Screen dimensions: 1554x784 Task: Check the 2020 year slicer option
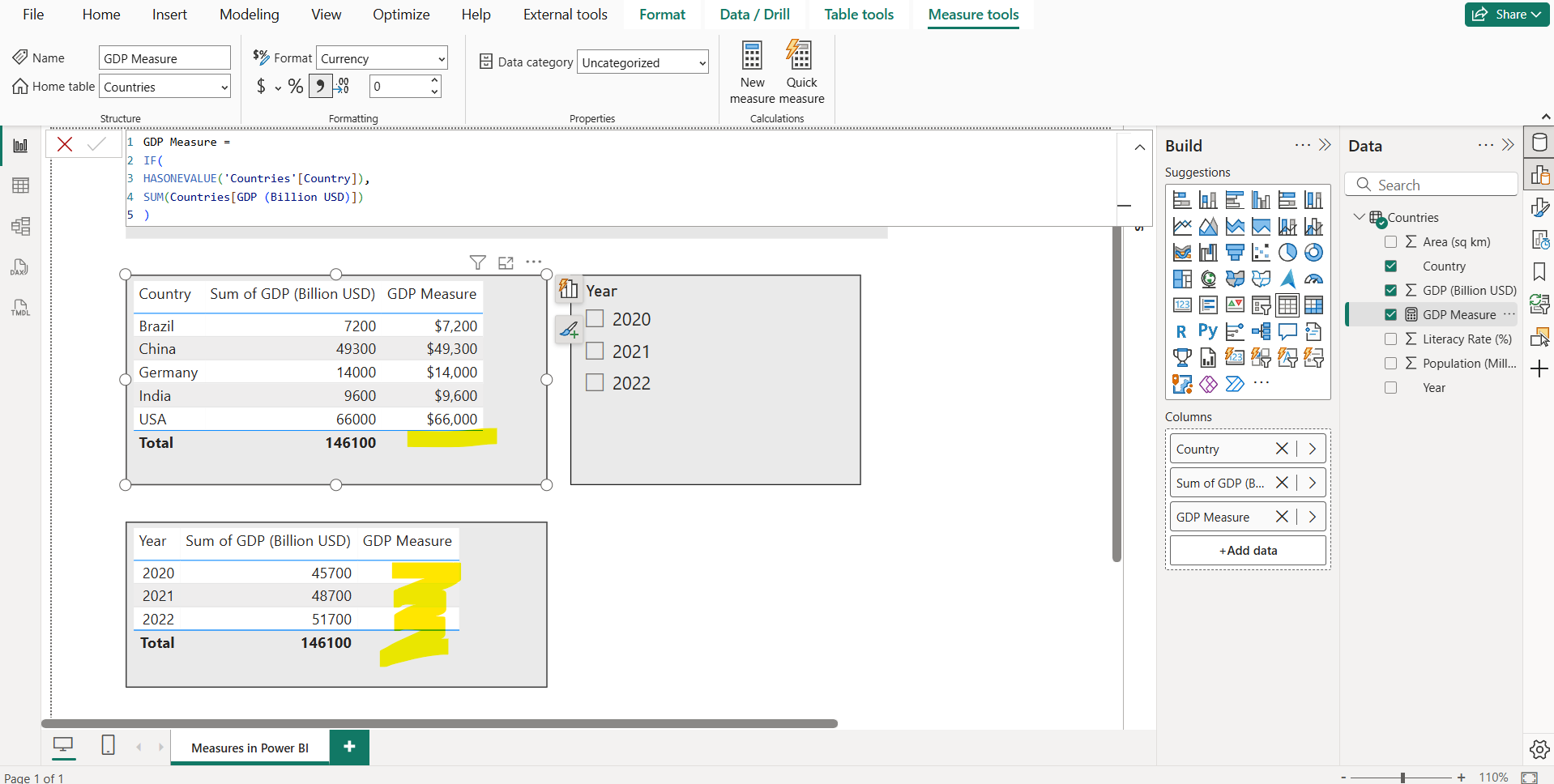(595, 318)
